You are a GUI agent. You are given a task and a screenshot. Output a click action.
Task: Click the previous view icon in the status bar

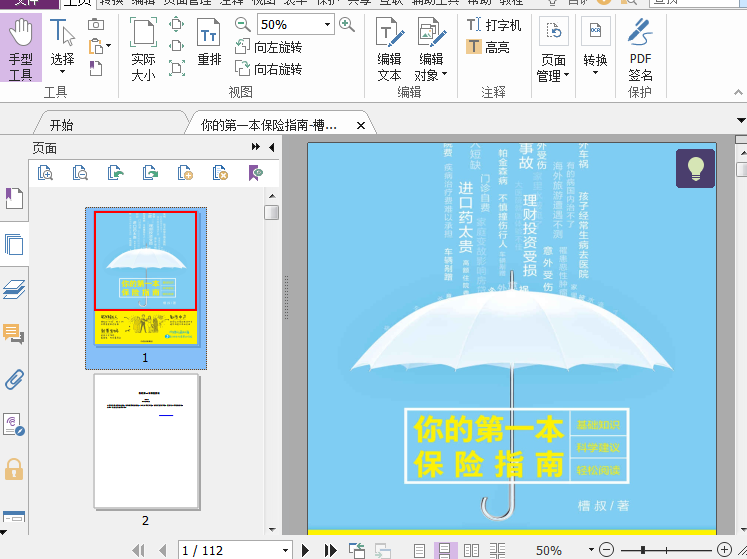pos(357,550)
